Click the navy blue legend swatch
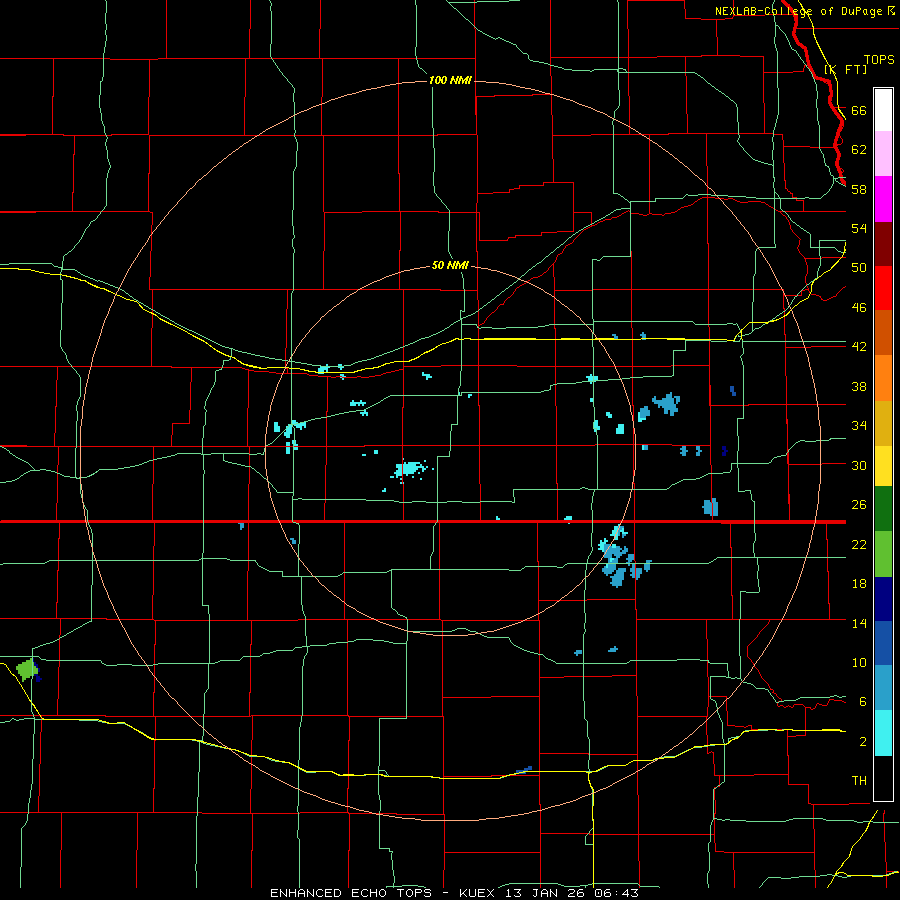Image resolution: width=900 pixels, height=900 pixels. click(883, 599)
